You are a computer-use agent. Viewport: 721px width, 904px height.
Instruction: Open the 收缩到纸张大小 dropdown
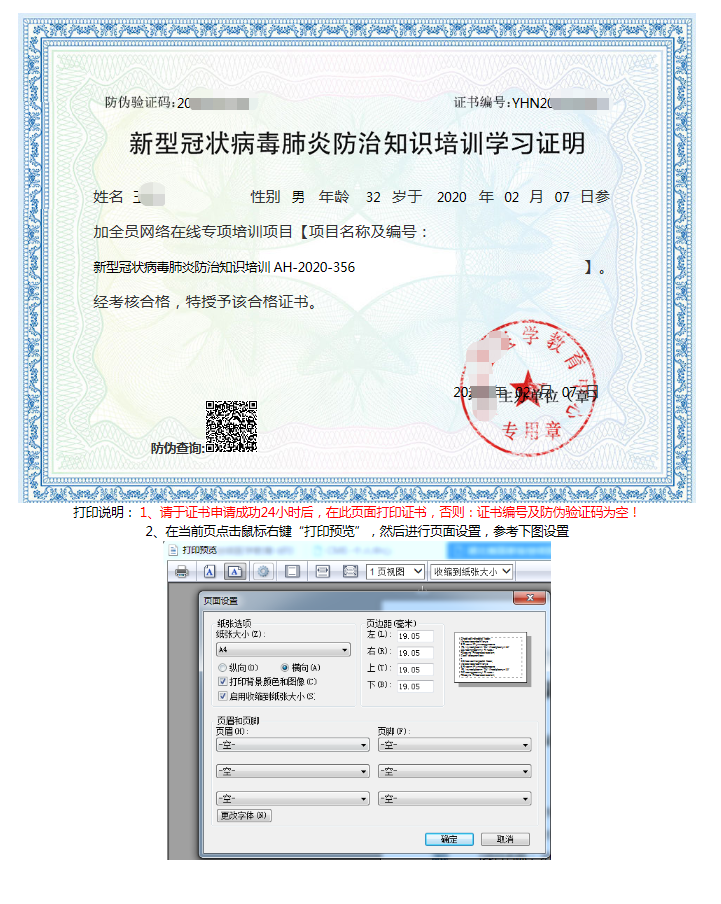[471, 571]
